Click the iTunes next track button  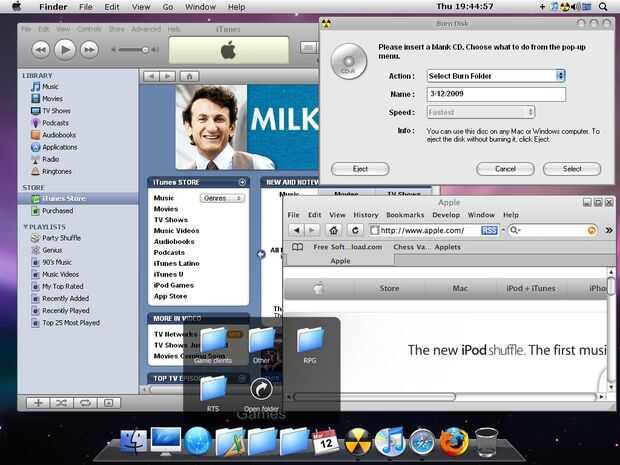[x=89, y=50]
